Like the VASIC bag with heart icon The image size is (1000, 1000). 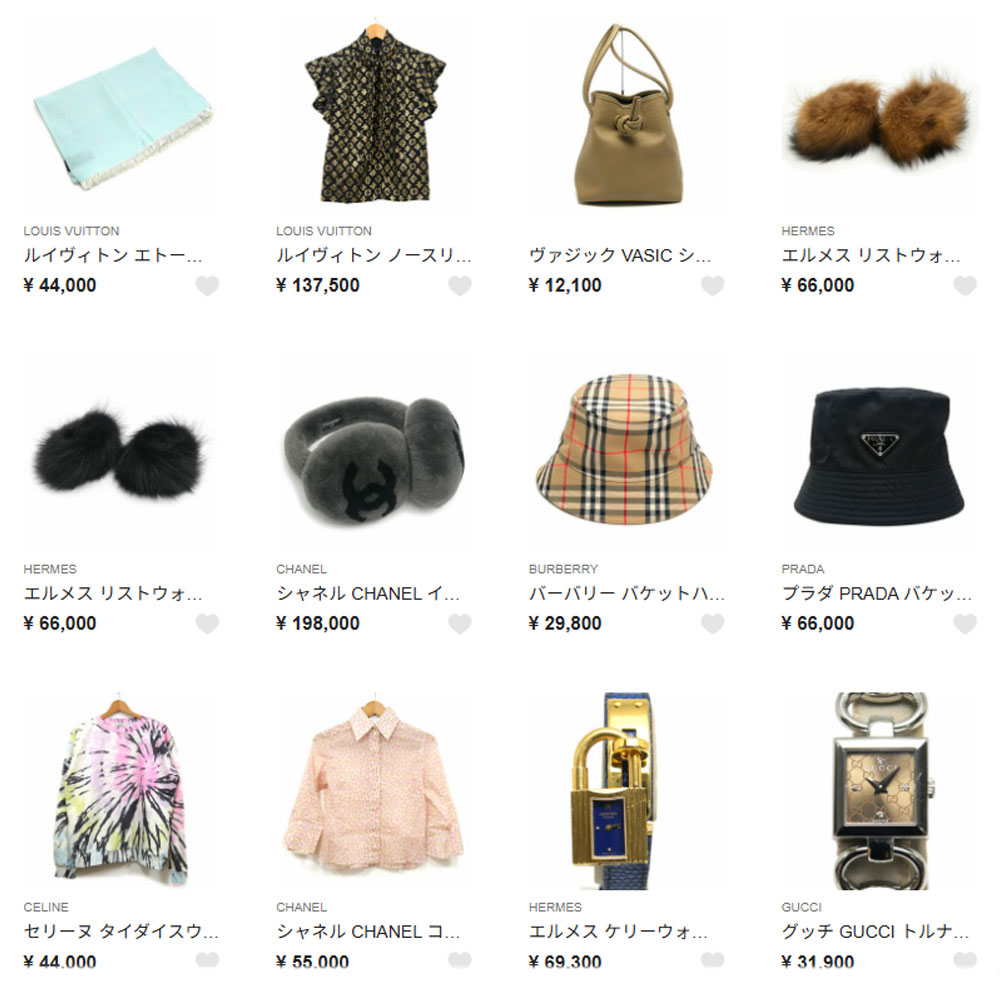[712, 286]
